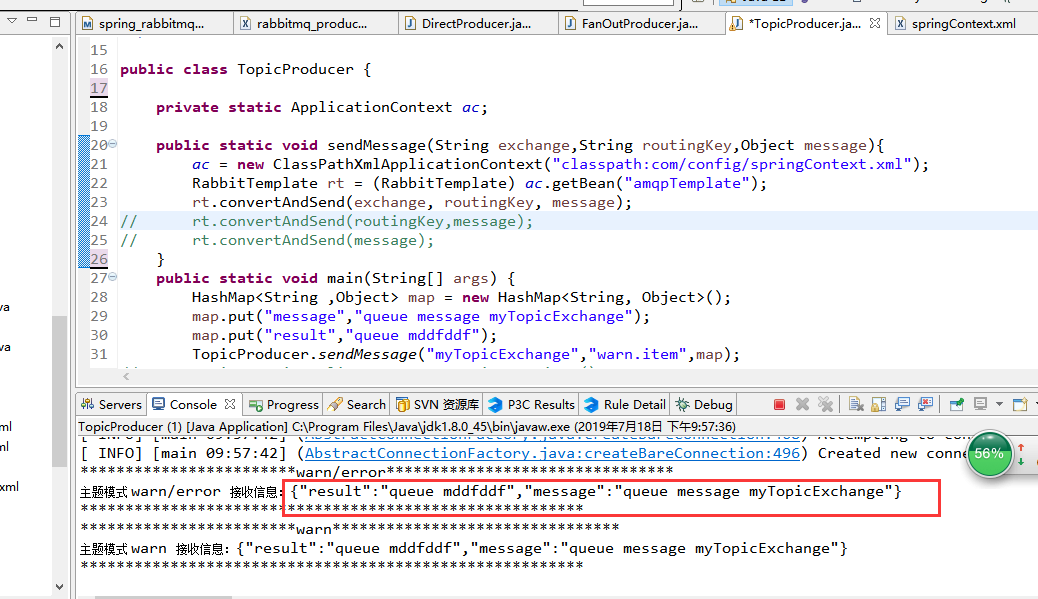Terminate the running TopicProducer application

coord(780,404)
